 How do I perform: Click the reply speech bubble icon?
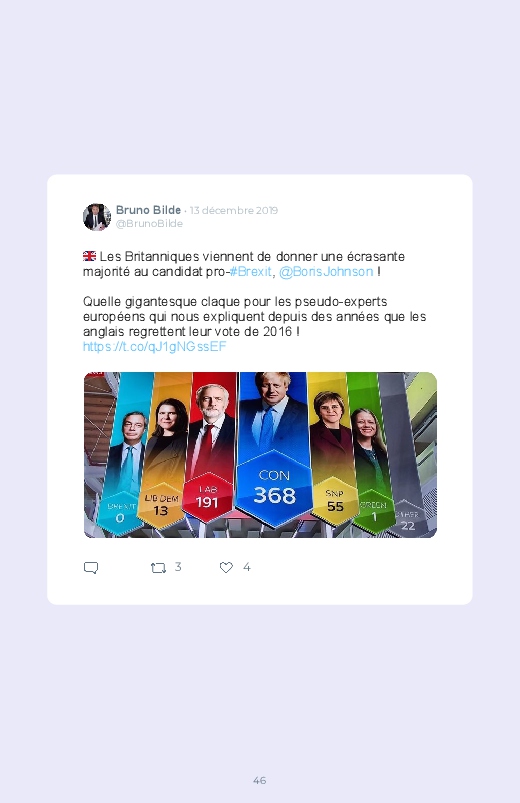pos(91,567)
